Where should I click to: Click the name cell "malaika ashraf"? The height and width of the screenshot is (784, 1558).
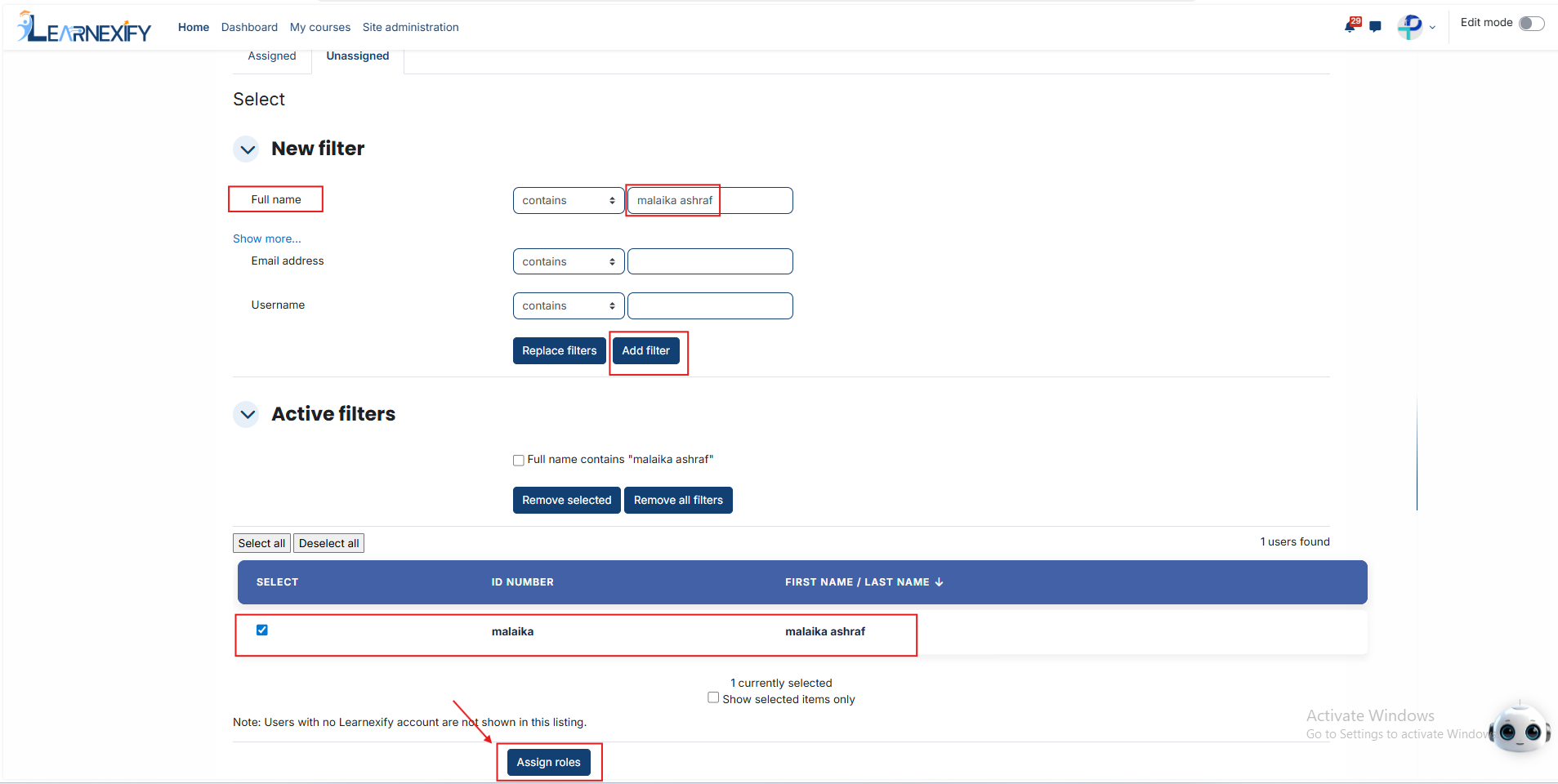coord(825,632)
